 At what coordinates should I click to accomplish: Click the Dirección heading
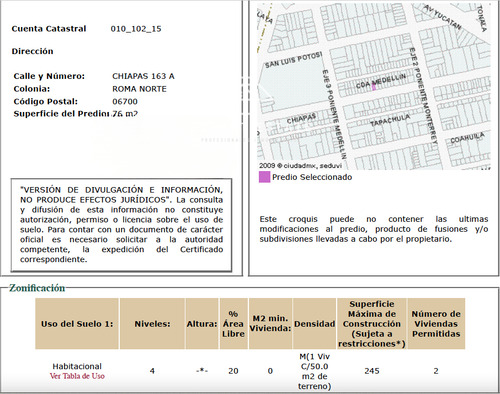(32, 51)
